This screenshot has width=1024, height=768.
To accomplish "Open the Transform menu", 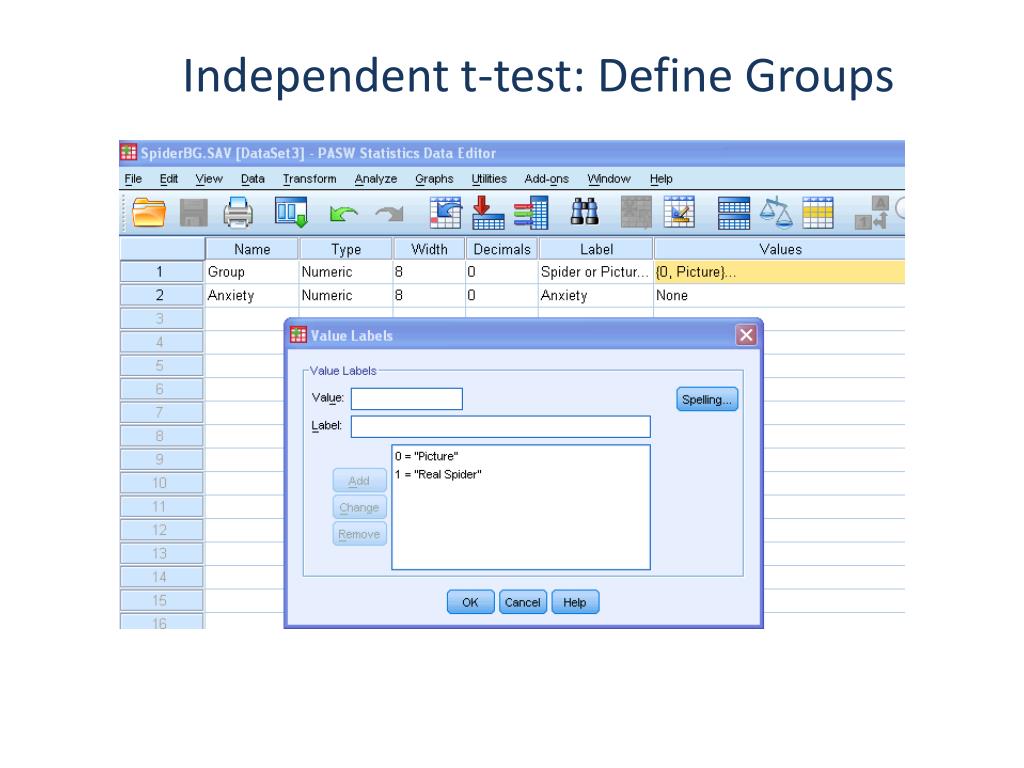I will (310, 179).
